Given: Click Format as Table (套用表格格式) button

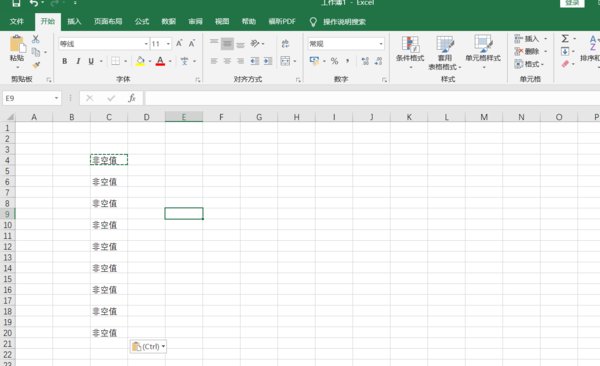Looking at the screenshot, I should click(445, 53).
